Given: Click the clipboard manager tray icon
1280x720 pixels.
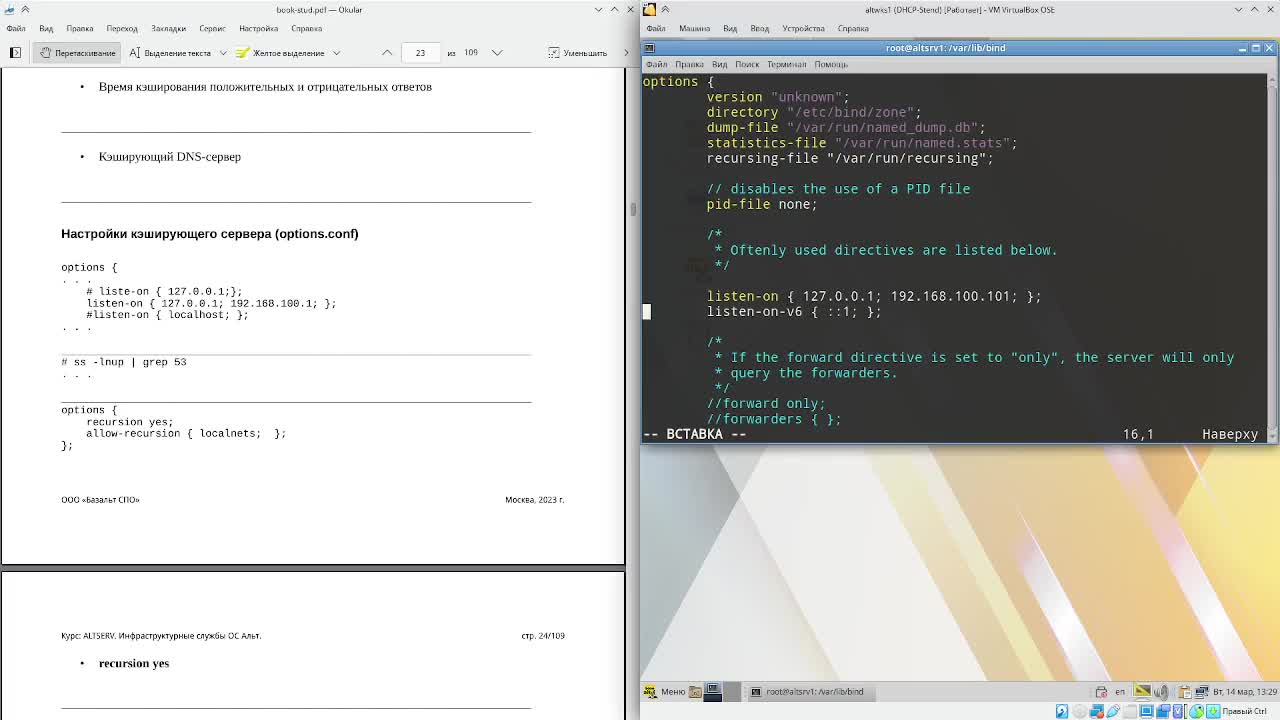Looking at the screenshot, I should point(1183,691).
